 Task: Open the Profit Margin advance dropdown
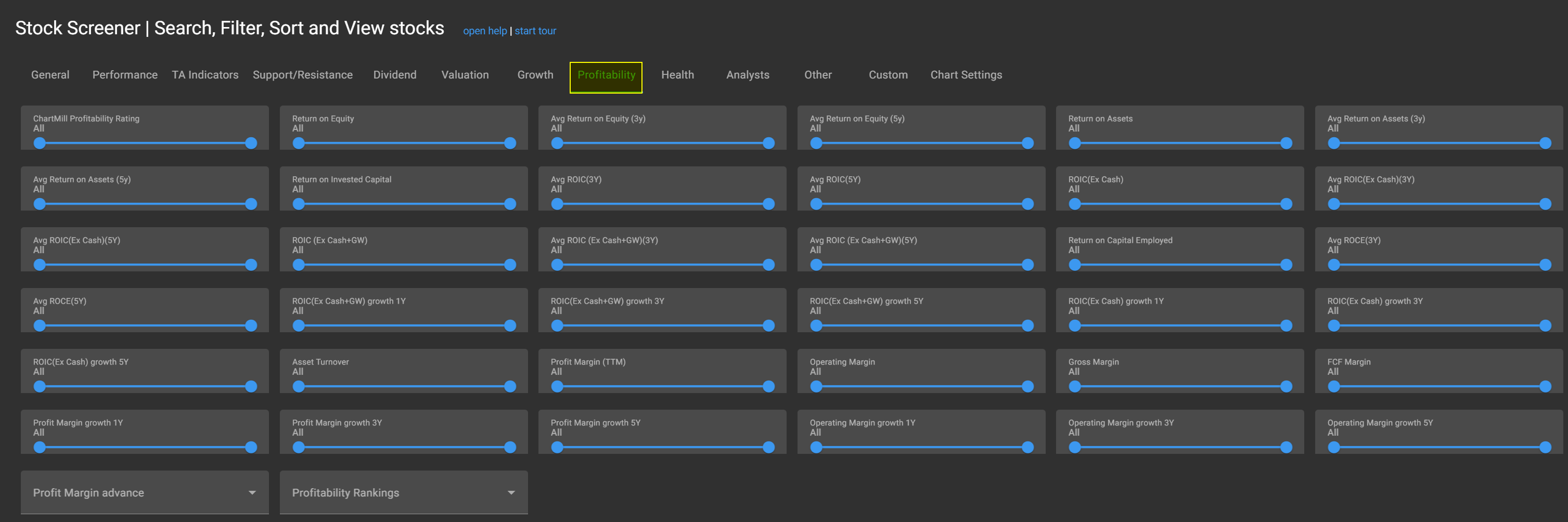click(144, 492)
